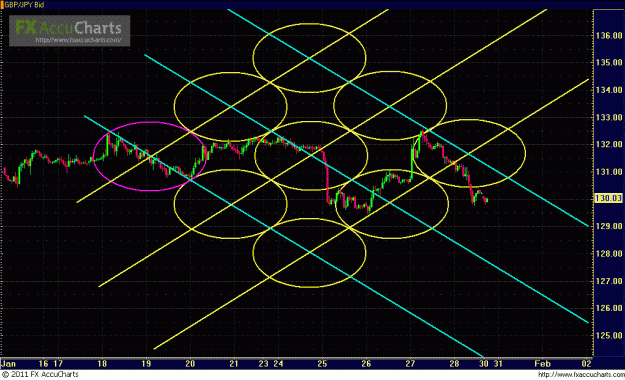Click the 126.00 price axis label
This screenshot has width=625, height=380.
(609, 308)
